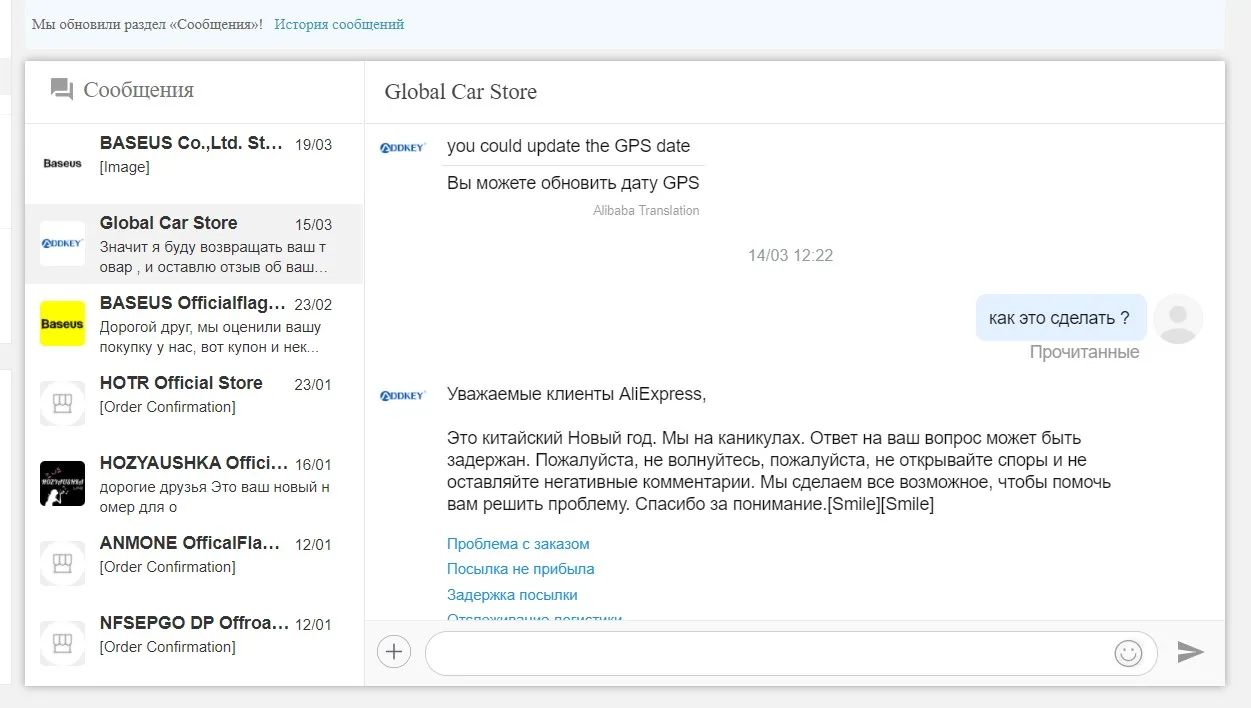Click the ANMONE store shop icon
Screen dimensions: 1251x708
tap(62, 564)
